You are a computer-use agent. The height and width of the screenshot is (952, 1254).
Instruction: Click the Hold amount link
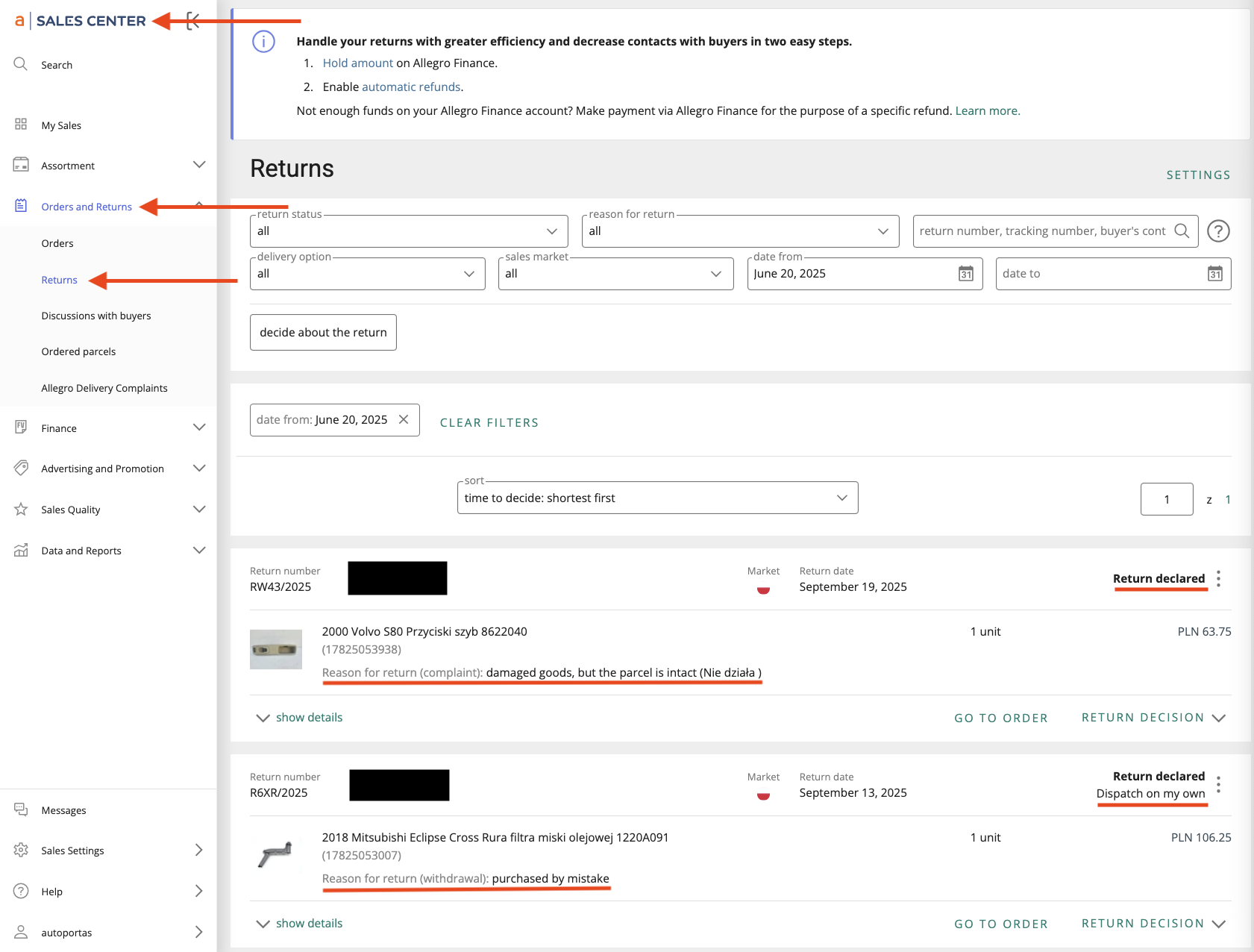coord(358,63)
